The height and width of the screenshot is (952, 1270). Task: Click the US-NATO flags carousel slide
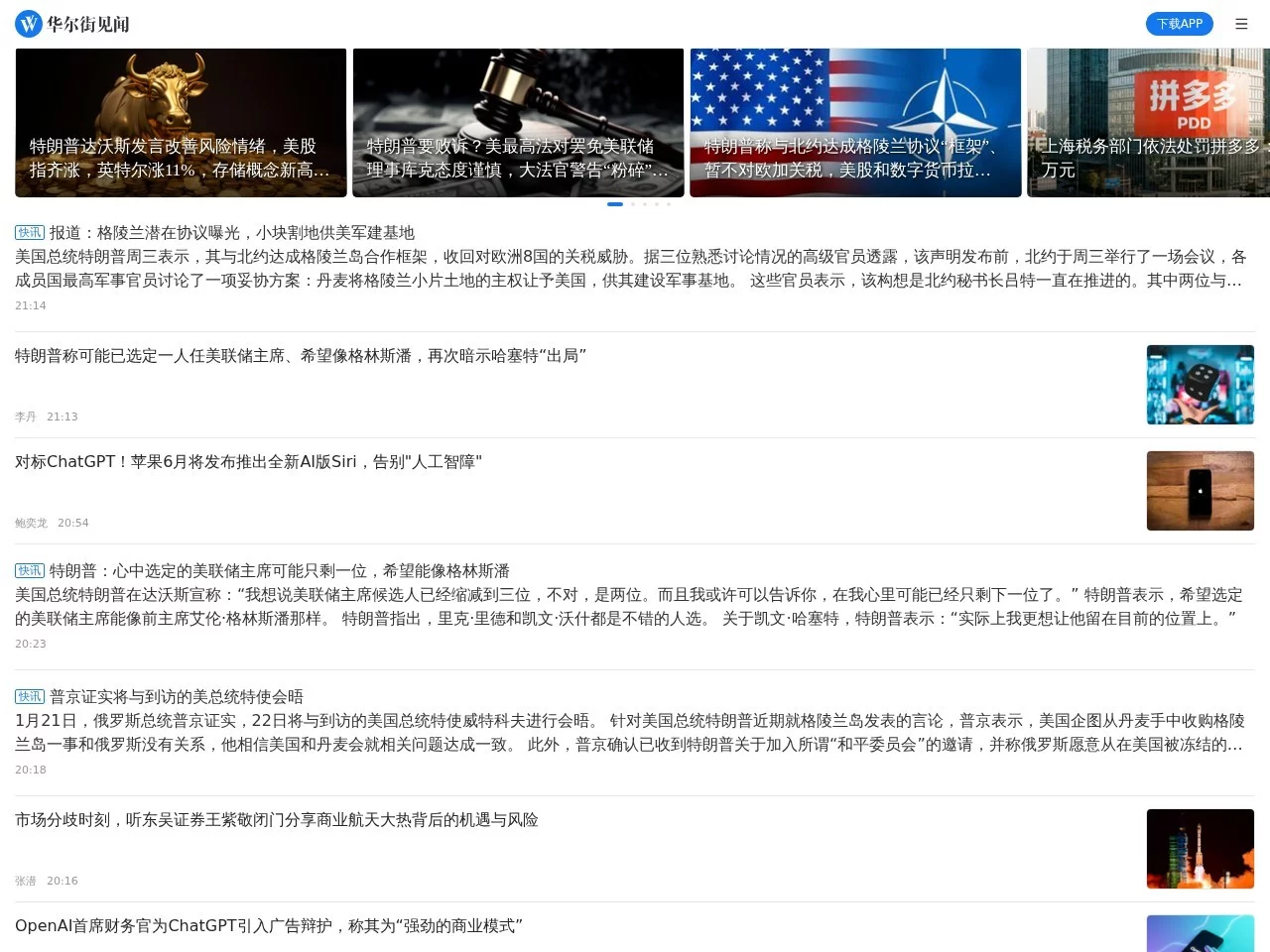click(x=855, y=122)
